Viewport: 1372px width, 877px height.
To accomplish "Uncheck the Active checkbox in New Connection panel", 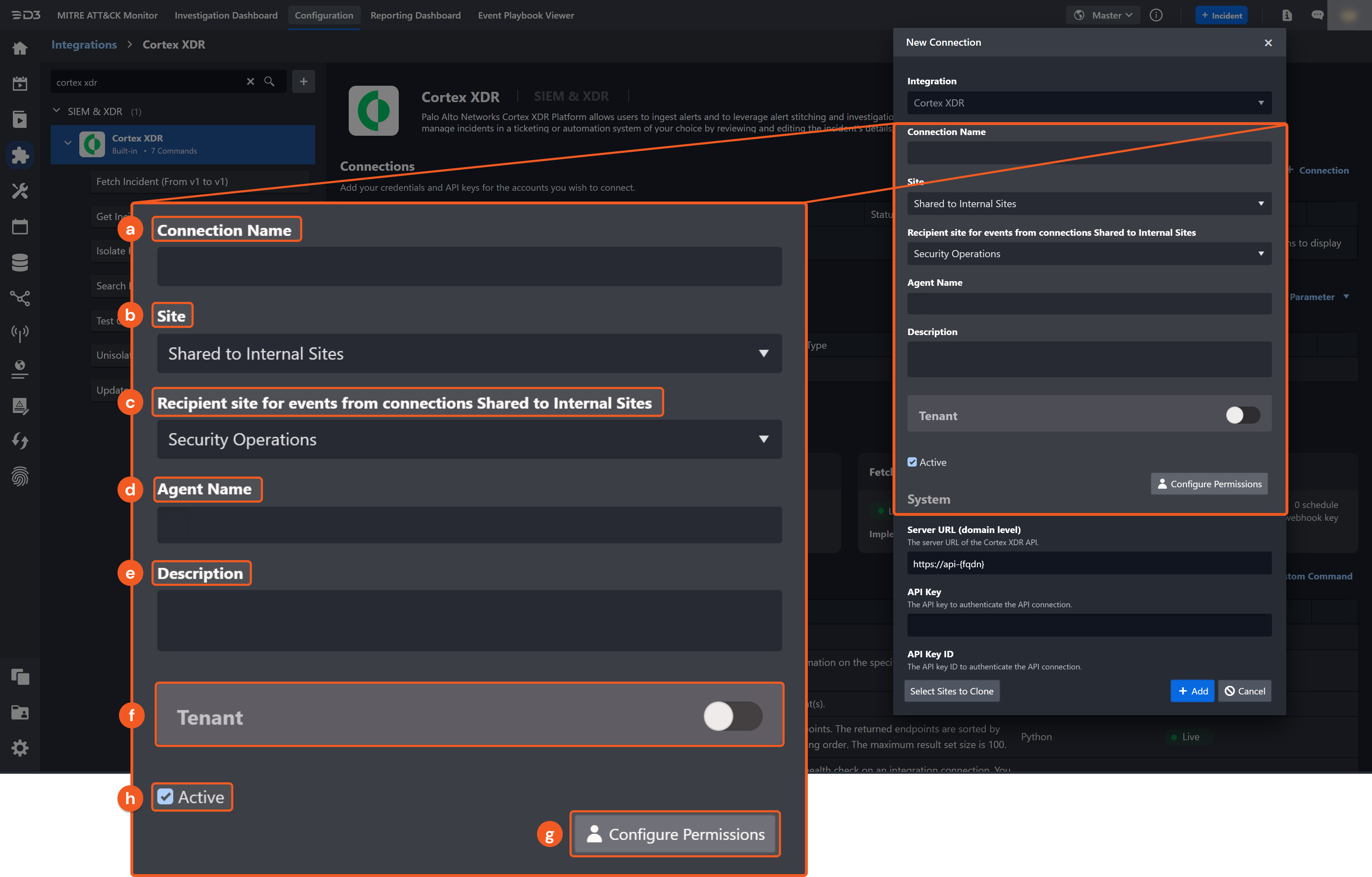I will point(913,462).
